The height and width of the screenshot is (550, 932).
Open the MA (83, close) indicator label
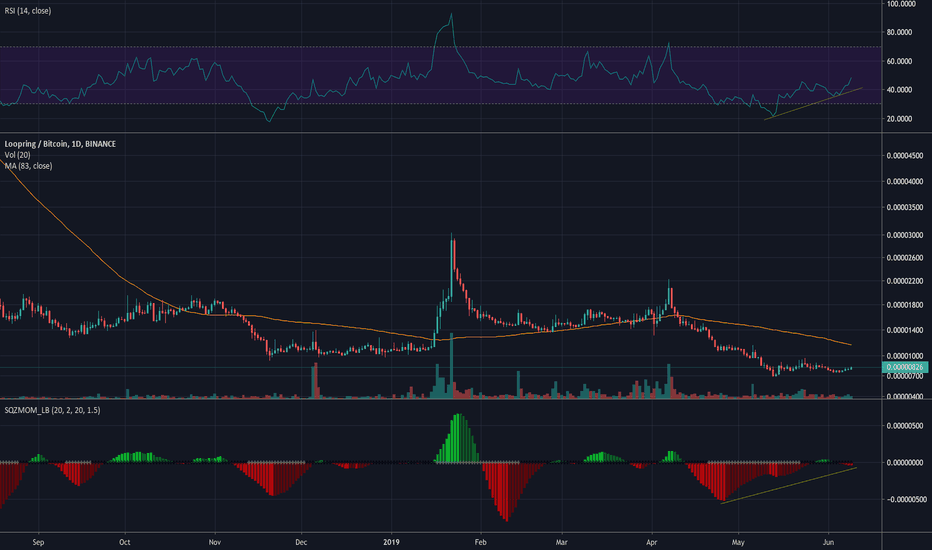pyautogui.click(x=29, y=166)
